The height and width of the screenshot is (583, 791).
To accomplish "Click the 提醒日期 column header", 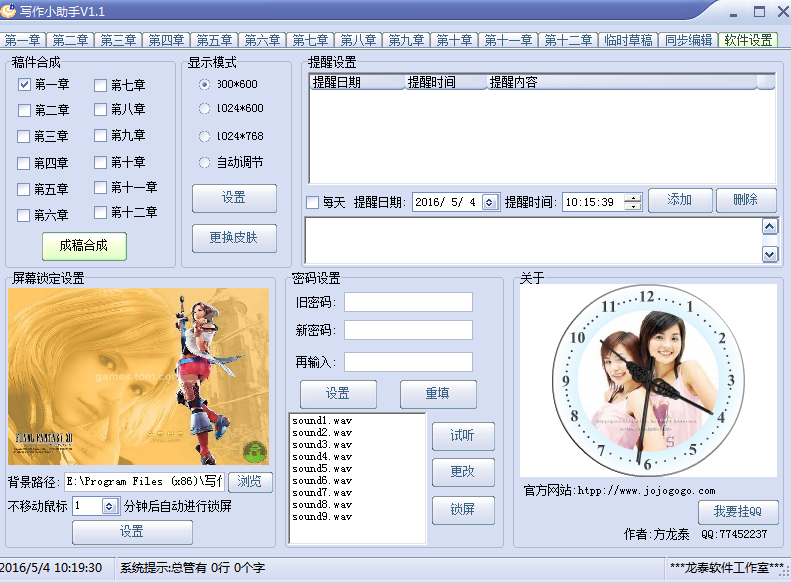I will click(357, 82).
